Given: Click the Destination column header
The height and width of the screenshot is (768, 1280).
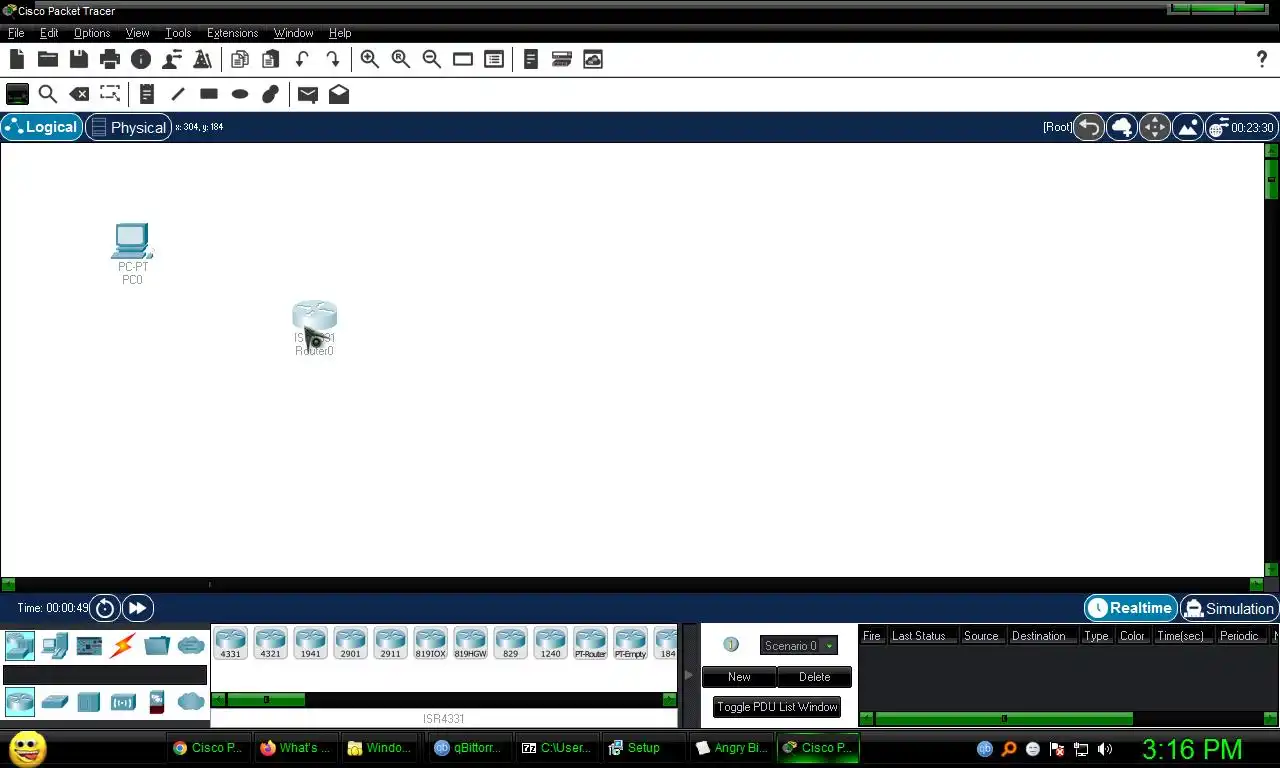Looking at the screenshot, I should coord(1038,636).
